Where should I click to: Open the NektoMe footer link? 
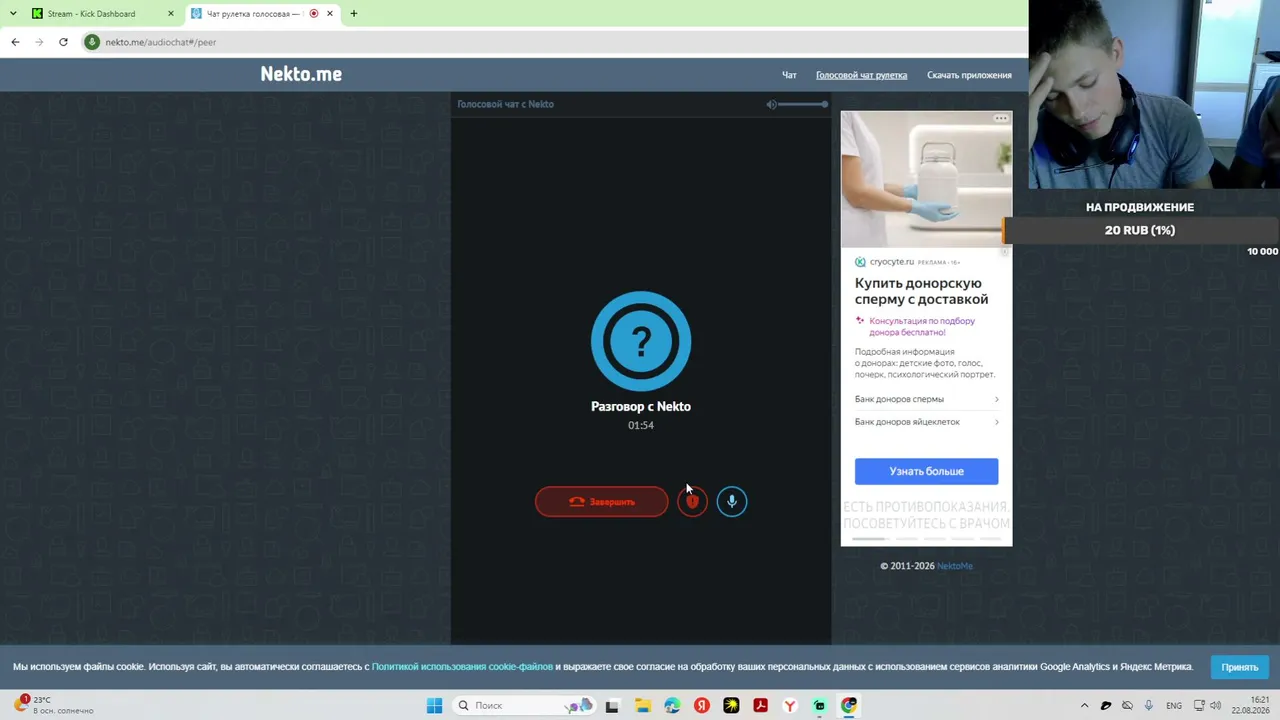[x=955, y=566]
